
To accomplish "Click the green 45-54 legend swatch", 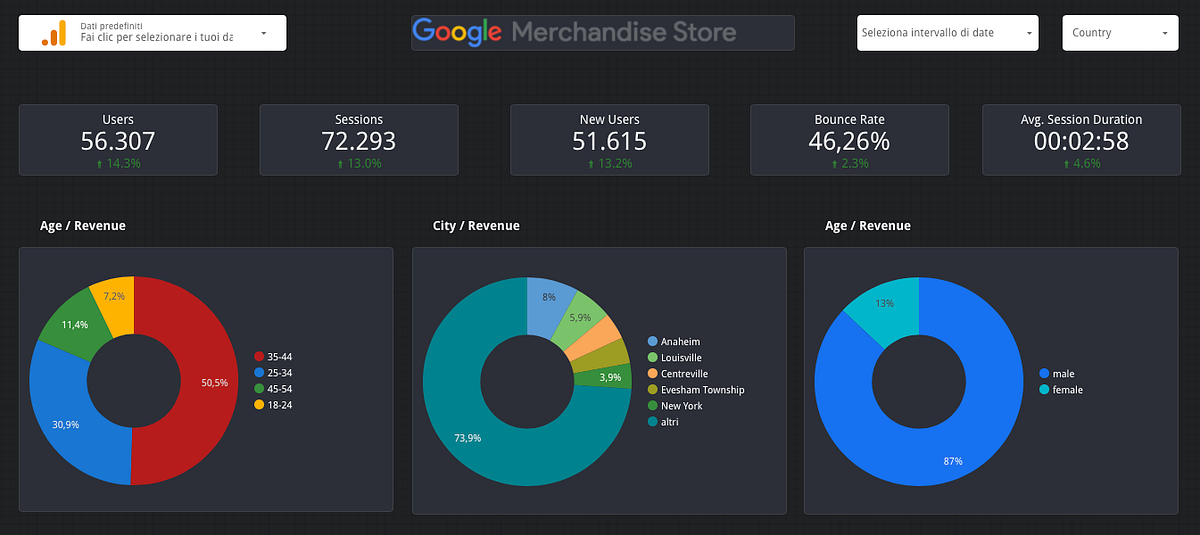I will pyautogui.click(x=259, y=389).
